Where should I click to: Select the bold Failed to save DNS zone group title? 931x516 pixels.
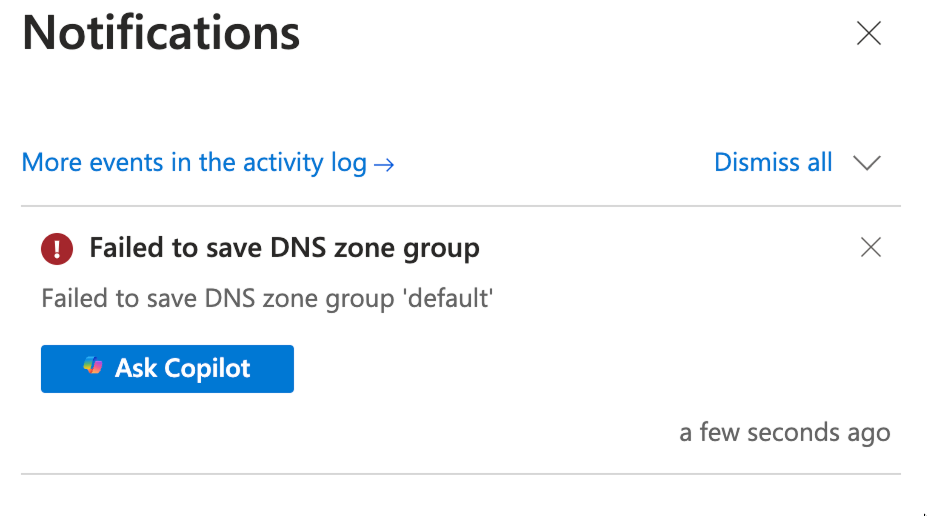284,248
